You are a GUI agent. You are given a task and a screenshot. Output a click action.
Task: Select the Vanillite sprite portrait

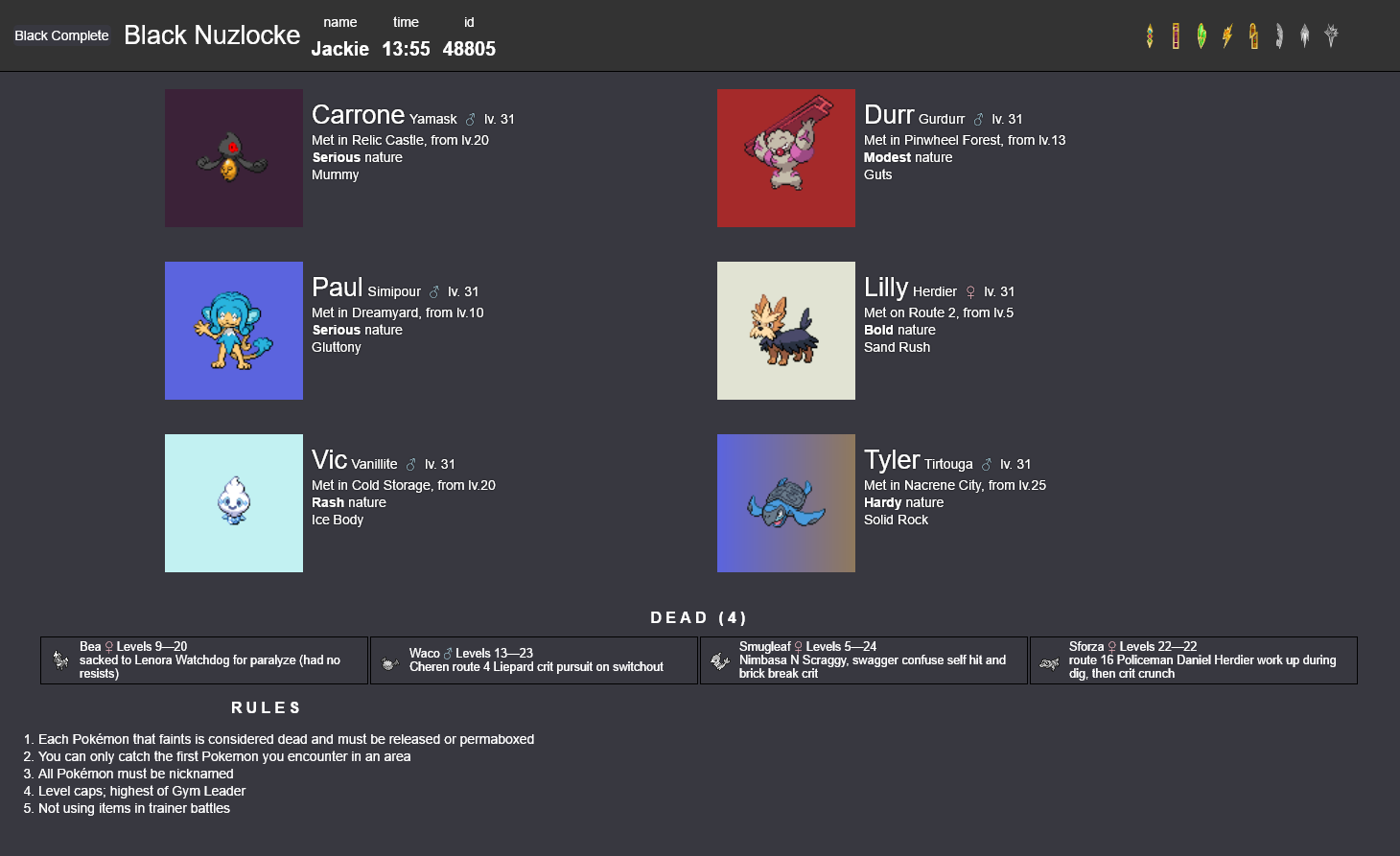pyautogui.click(x=234, y=503)
